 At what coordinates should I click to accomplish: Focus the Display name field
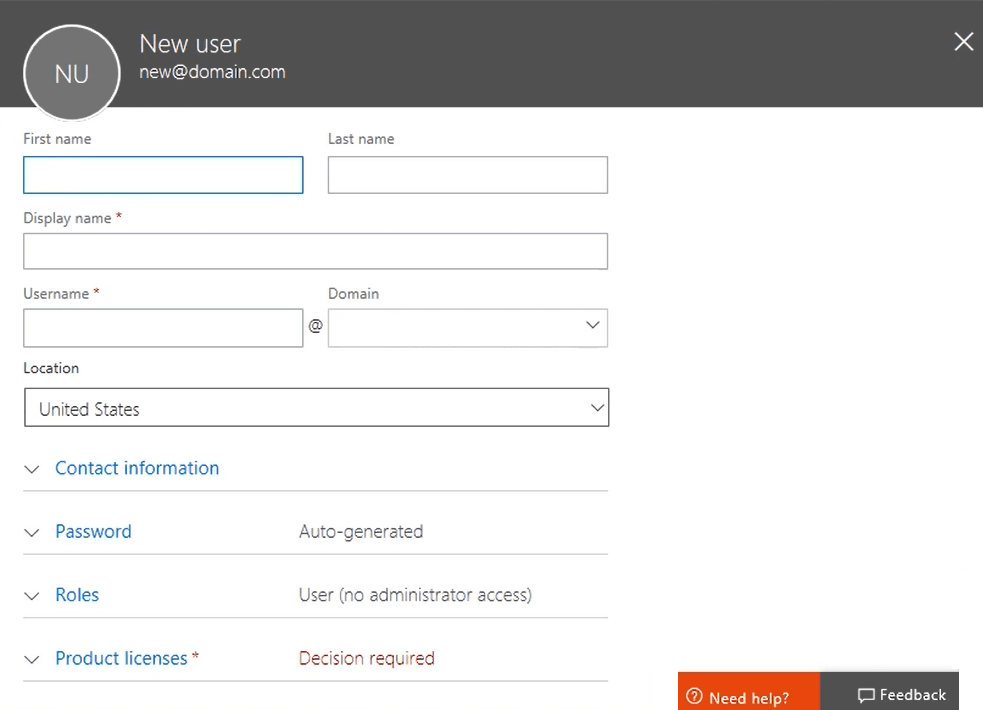tap(315, 251)
